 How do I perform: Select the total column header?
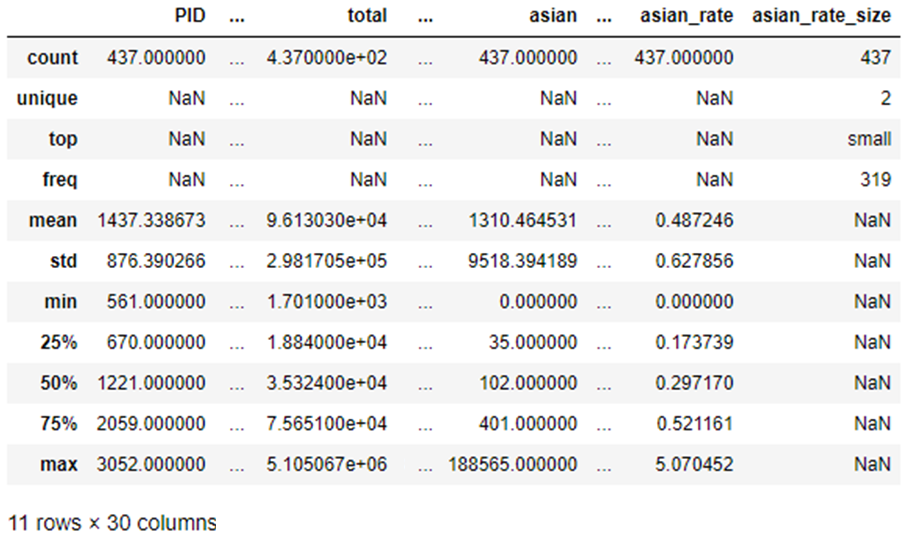[367, 16]
